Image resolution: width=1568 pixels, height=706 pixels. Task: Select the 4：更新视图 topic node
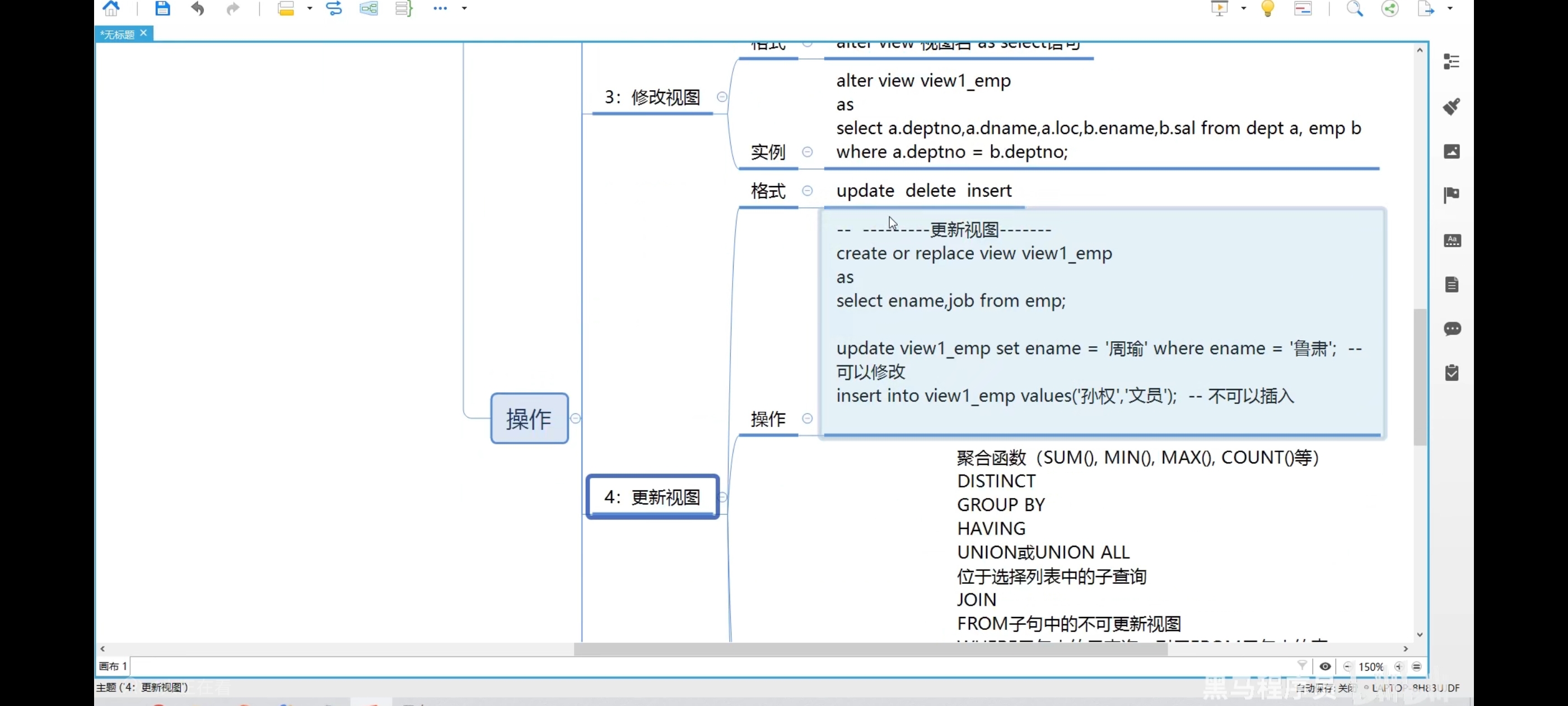652,497
